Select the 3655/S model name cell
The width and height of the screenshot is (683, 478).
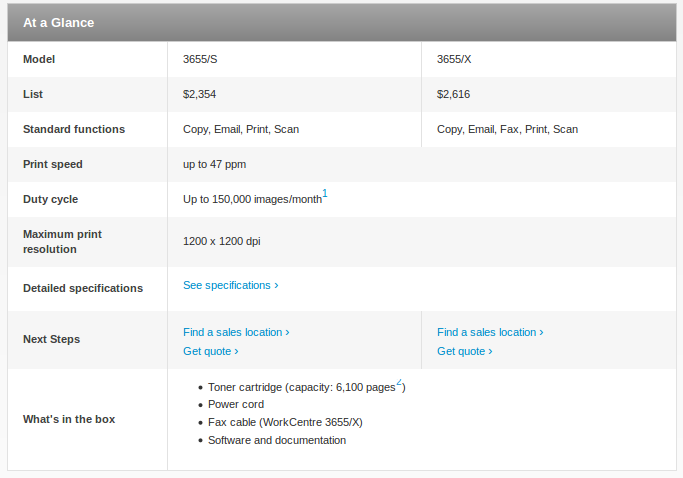coord(201,59)
